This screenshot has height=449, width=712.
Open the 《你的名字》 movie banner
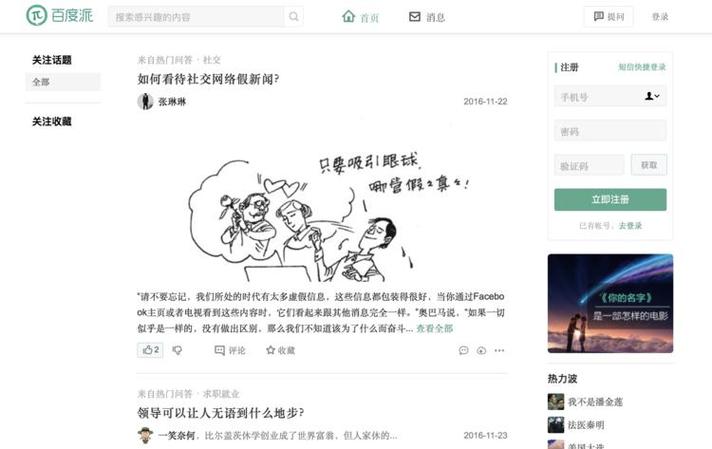click(610, 303)
